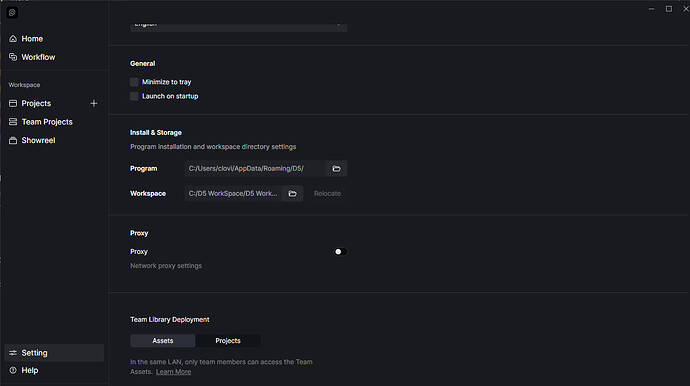Open the Workflow icon in sidebar

click(x=13, y=57)
